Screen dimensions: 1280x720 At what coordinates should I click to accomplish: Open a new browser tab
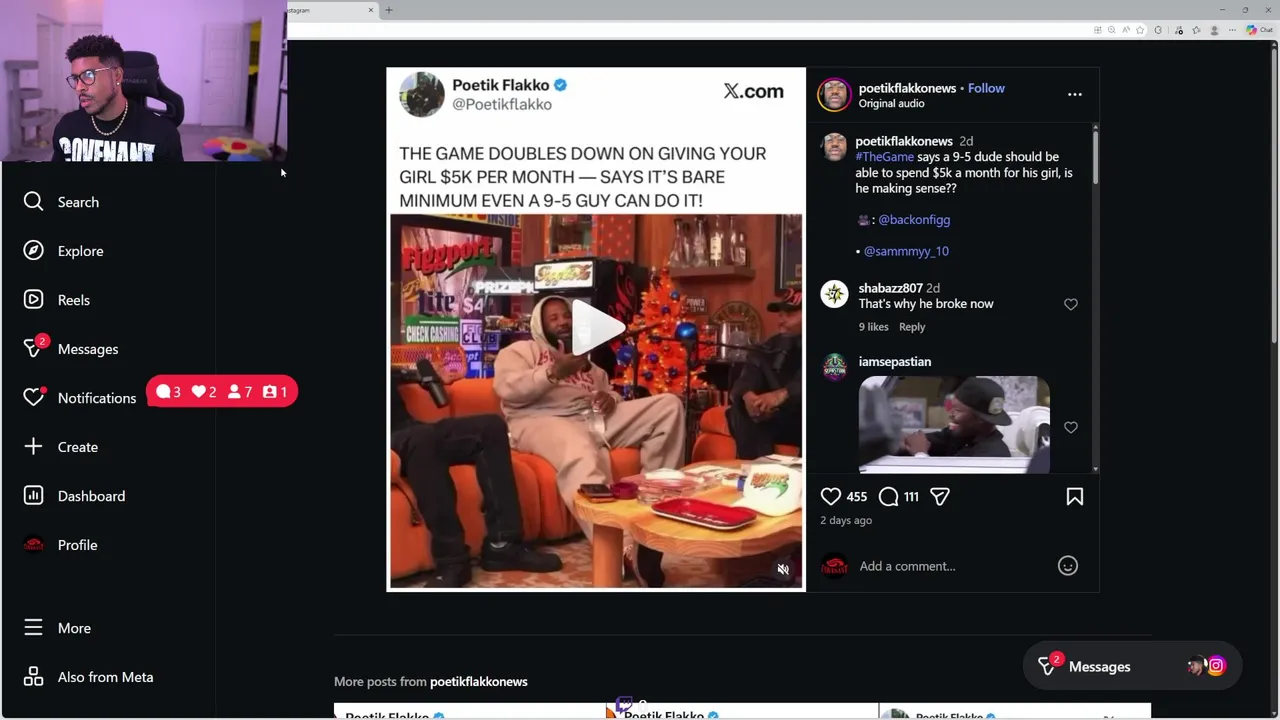(x=389, y=10)
